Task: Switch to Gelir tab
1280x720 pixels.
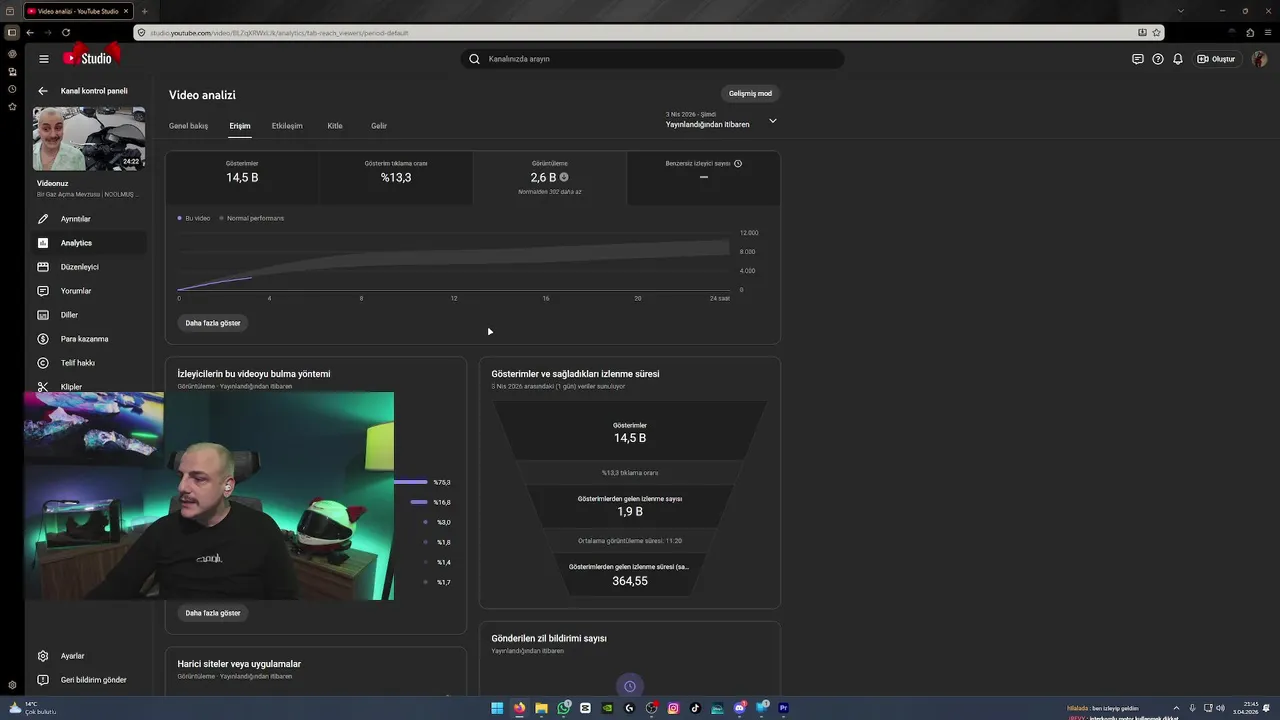Action: point(379,126)
